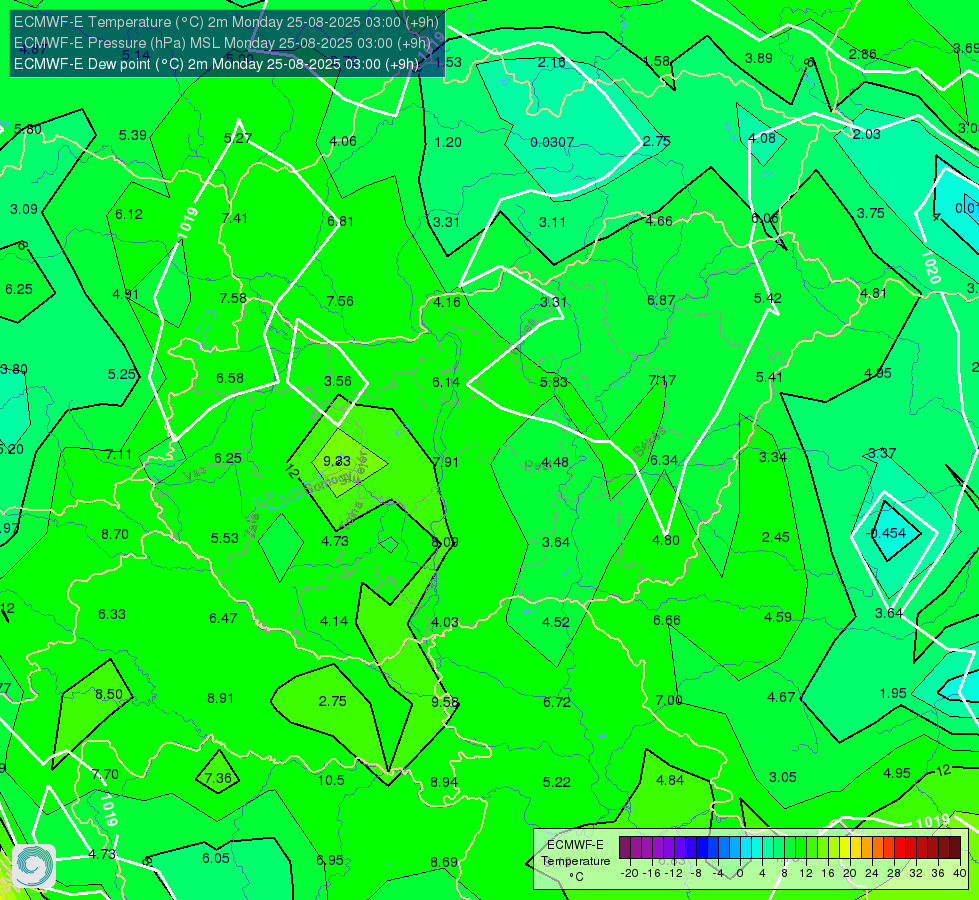
Task: Click the dew point value 4.59
Action: click(x=778, y=616)
